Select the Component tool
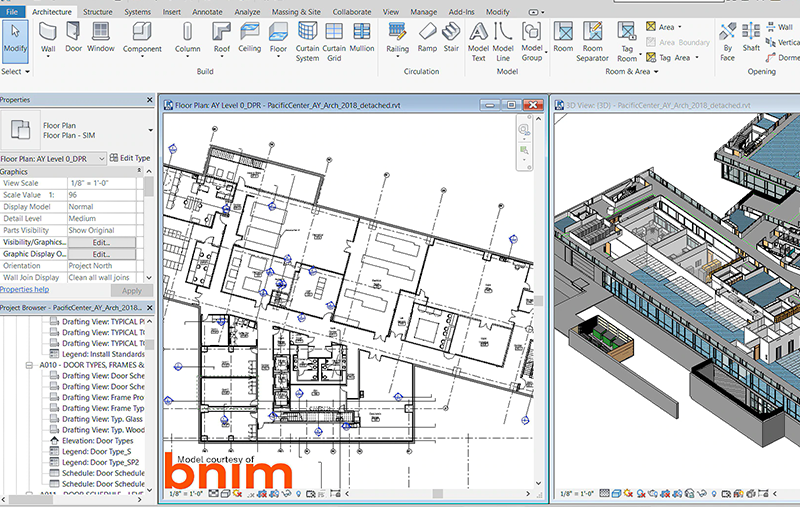Screen dimensions: 800x507 tap(142, 39)
